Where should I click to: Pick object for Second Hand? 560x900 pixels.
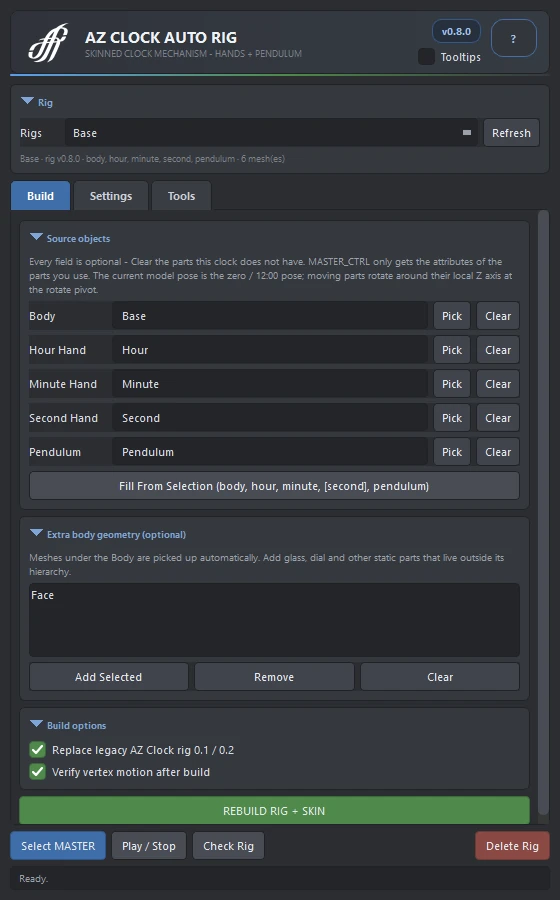coord(452,418)
